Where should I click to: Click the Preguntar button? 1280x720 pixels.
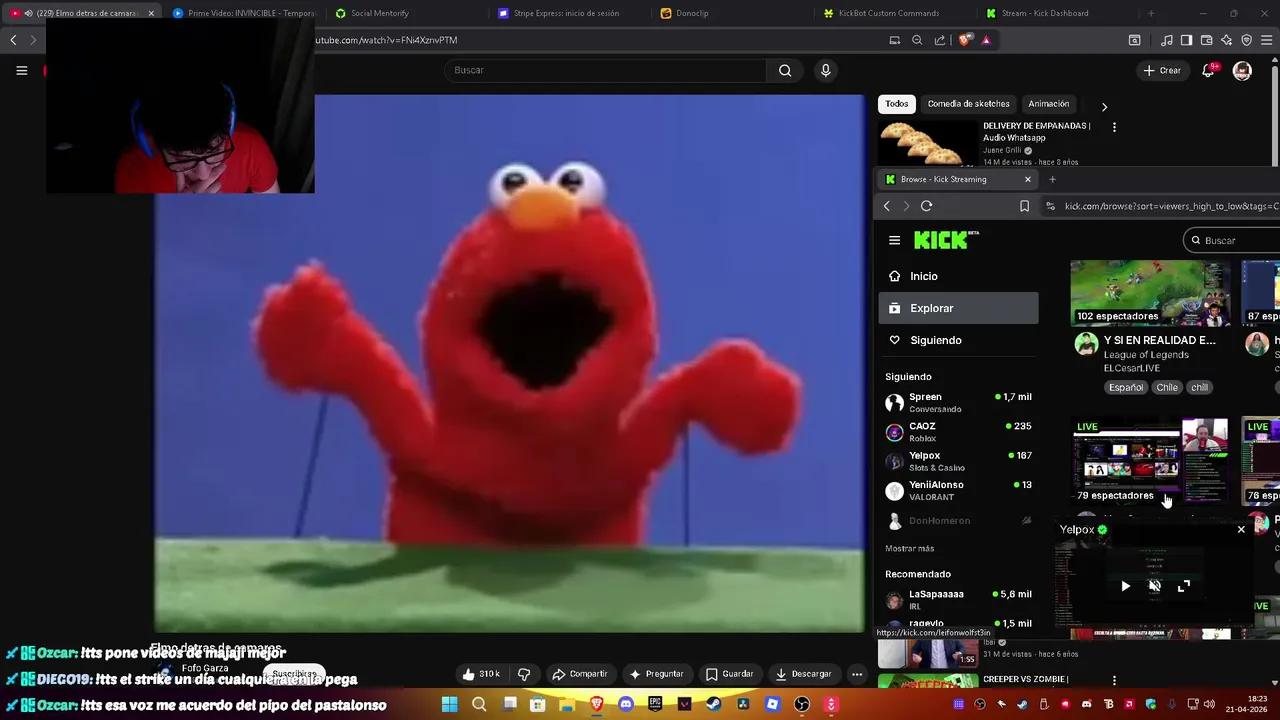(656, 674)
